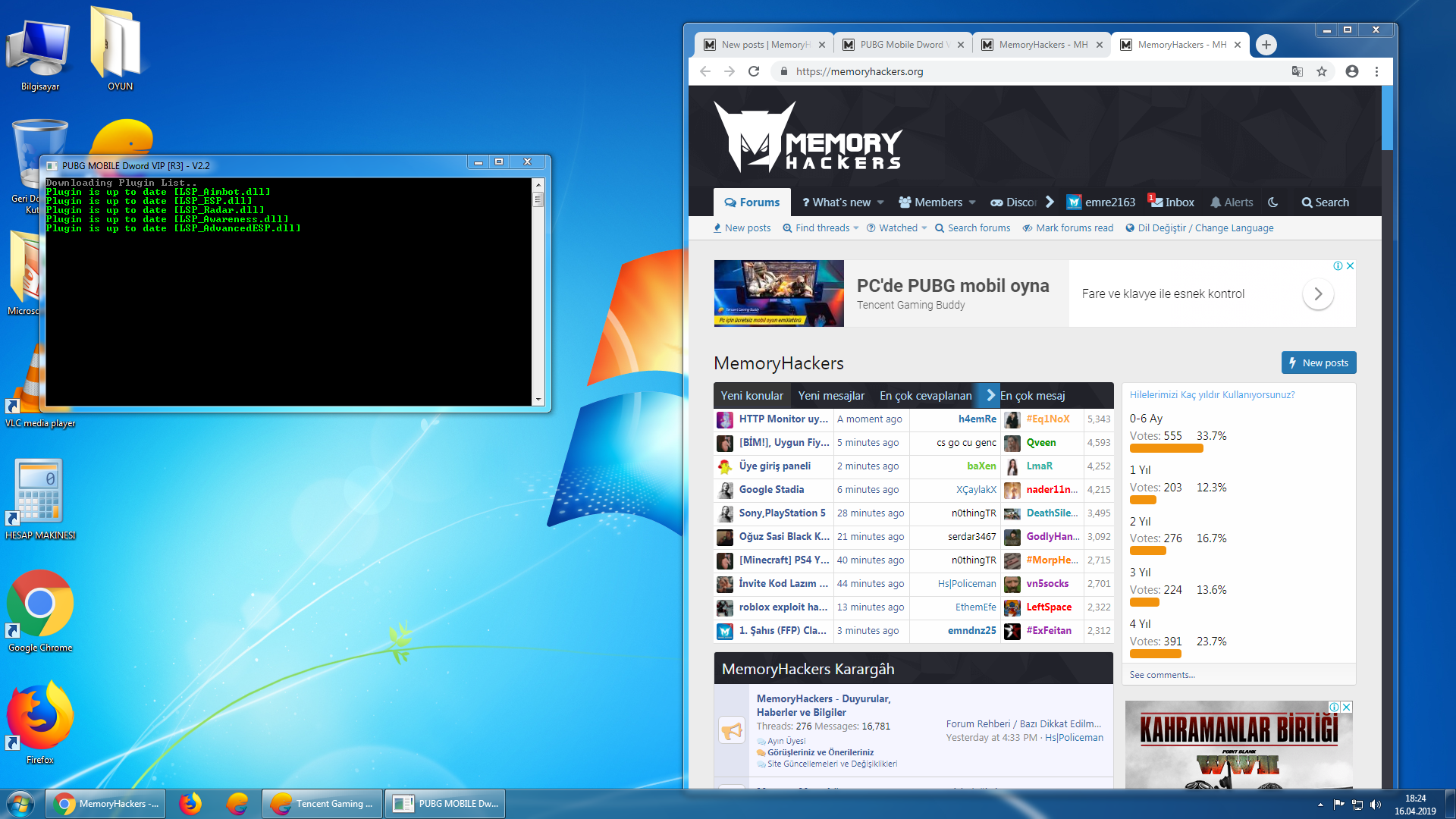Reload the MemoryHackers page
The height and width of the screenshot is (819, 1456).
coord(754,71)
